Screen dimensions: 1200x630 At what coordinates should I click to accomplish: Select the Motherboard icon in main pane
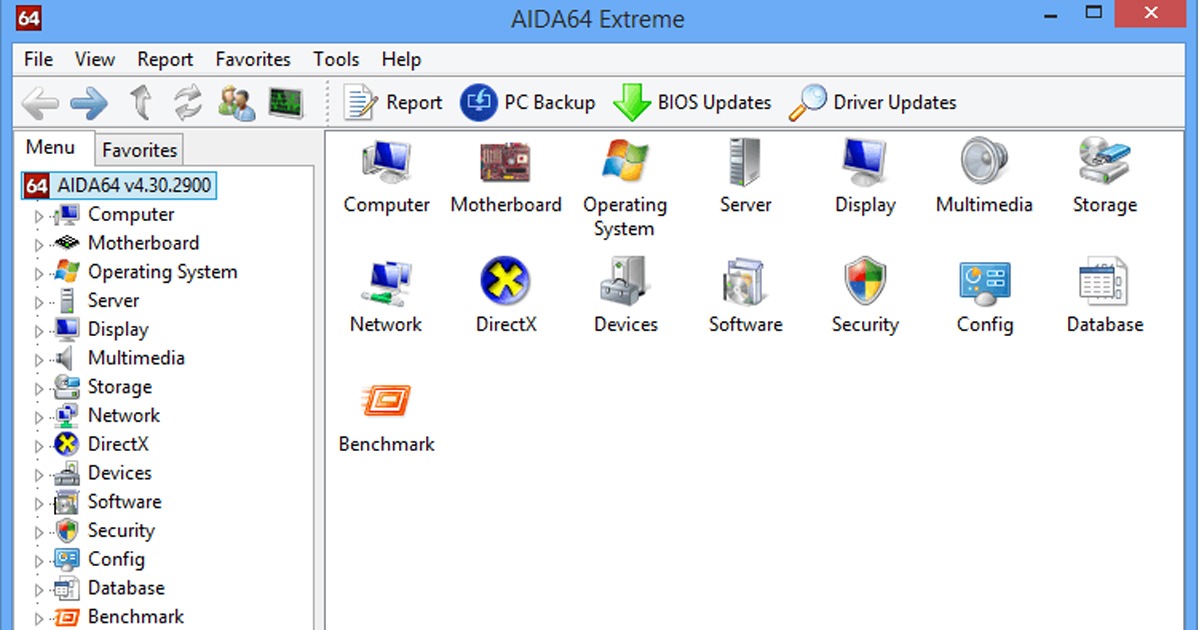[505, 162]
